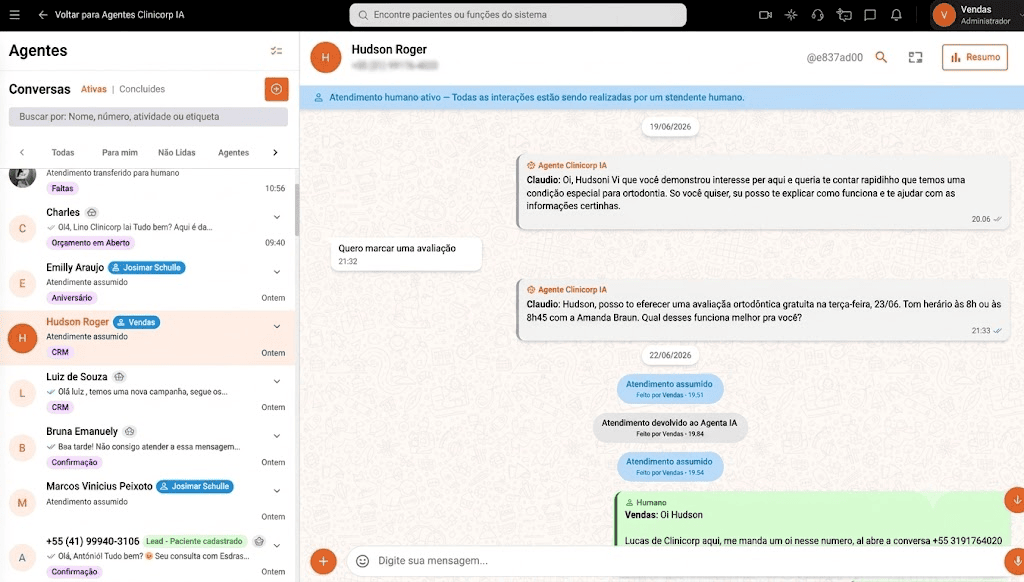Open the Luiz de Souza conversation
Screen dimensions: 1024x582
148,392
